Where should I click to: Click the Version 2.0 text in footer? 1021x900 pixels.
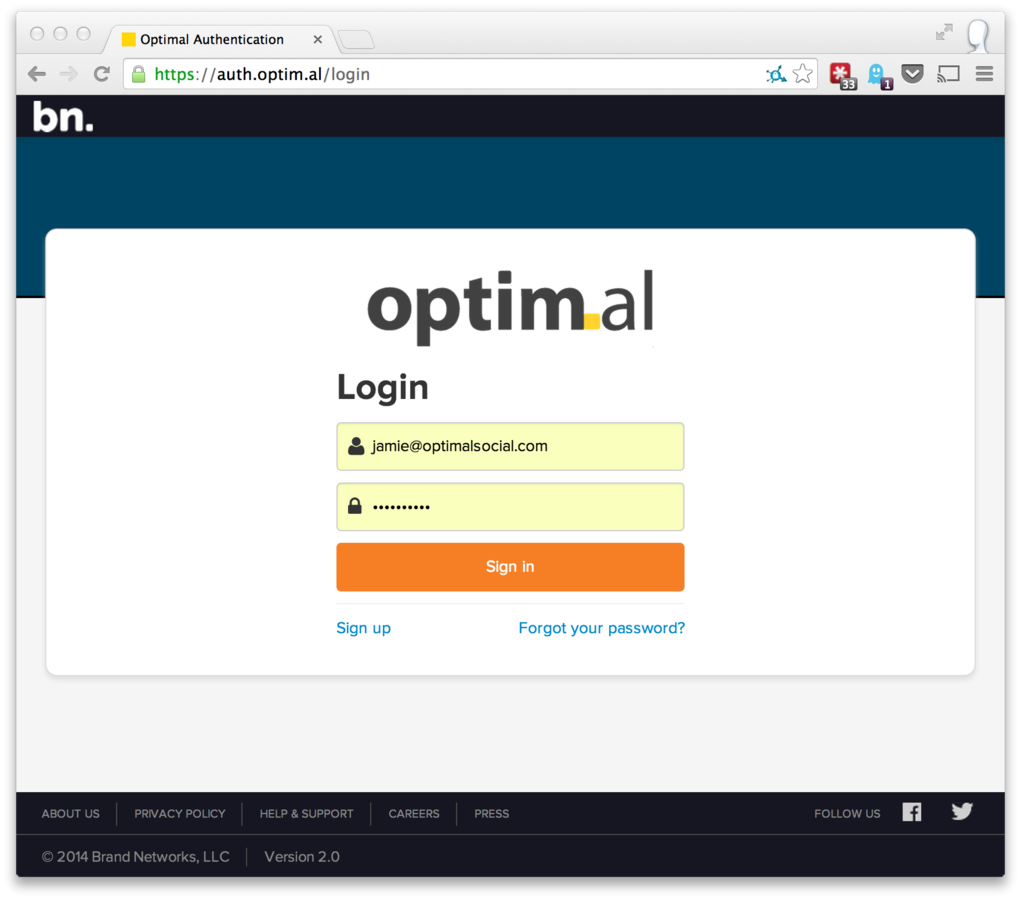click(x=302, y=857)
